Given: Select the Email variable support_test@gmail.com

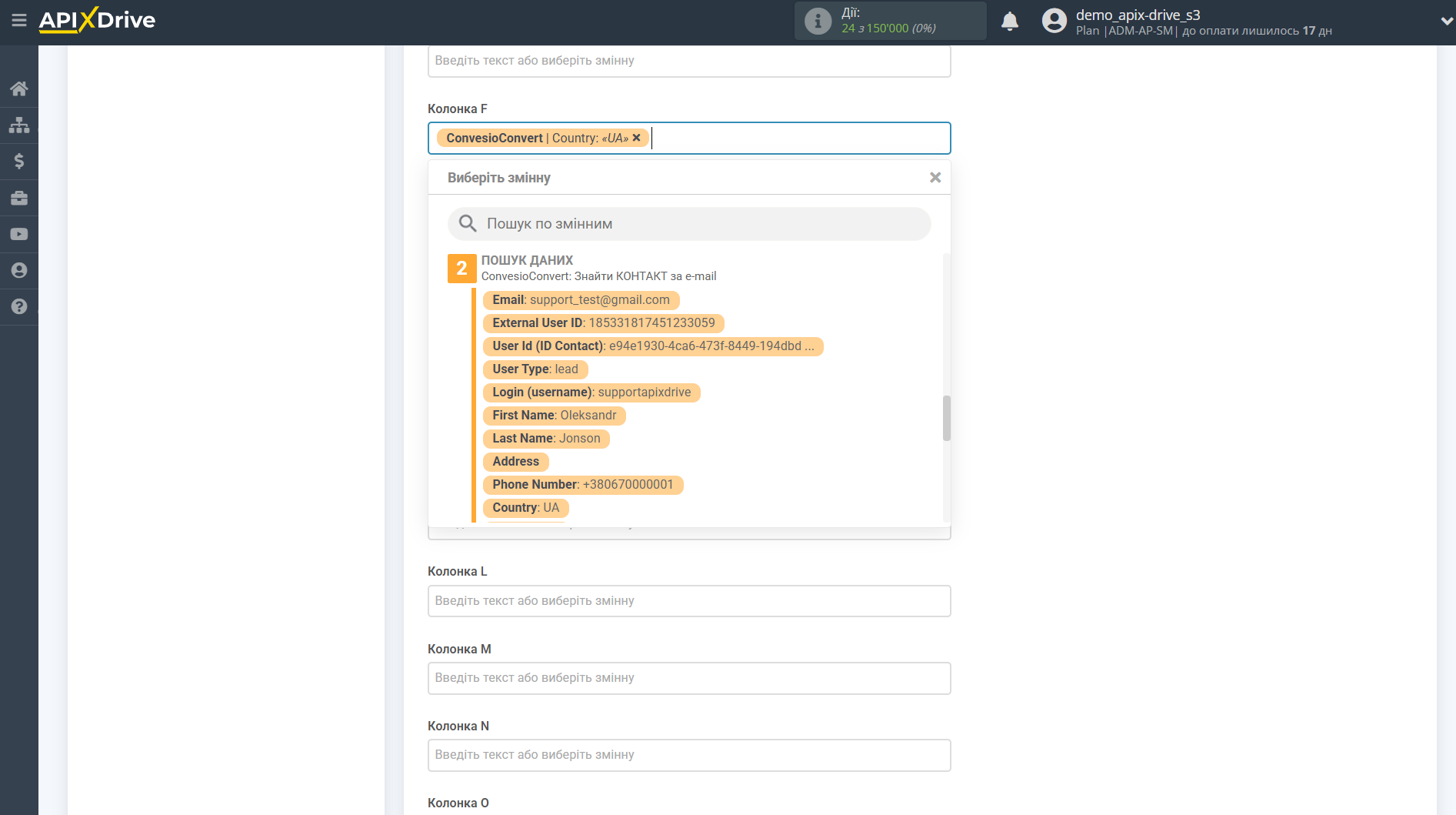Looking at the screenshot, I should click(581, 300).
